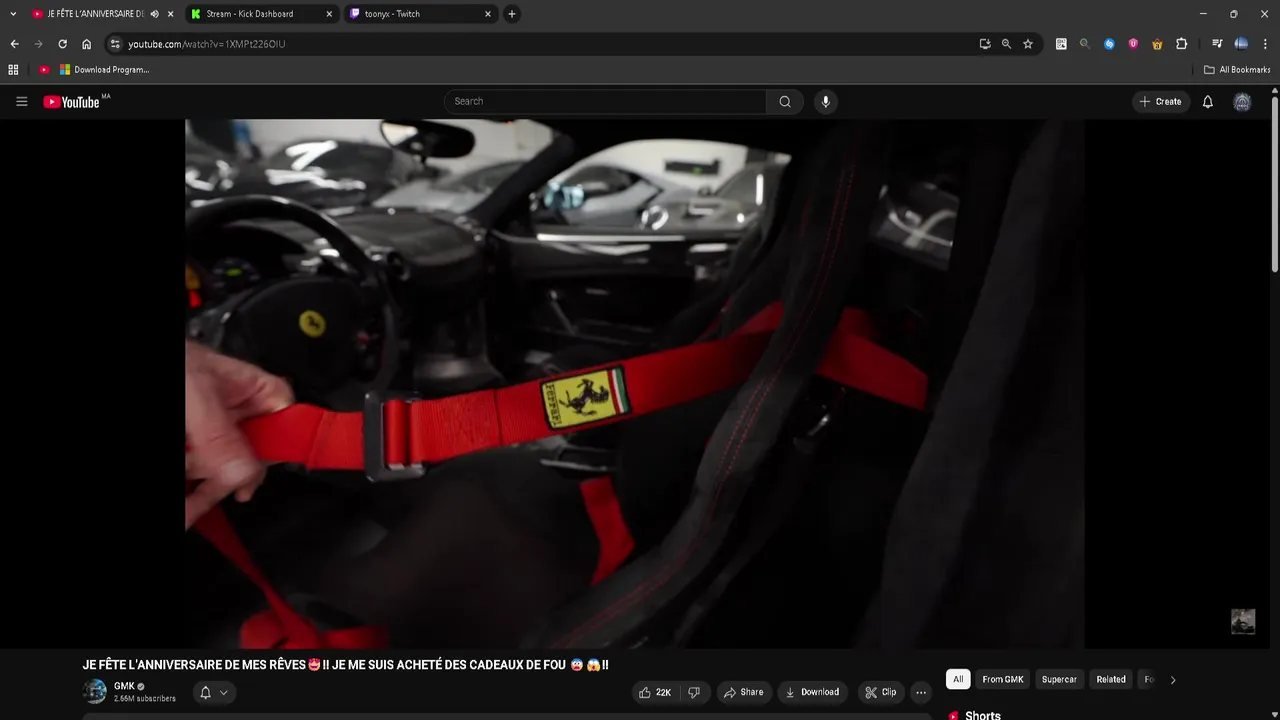Open the GMK channel name link
The width and height of the screenshot is (1280, 720).
pos(124,686)
